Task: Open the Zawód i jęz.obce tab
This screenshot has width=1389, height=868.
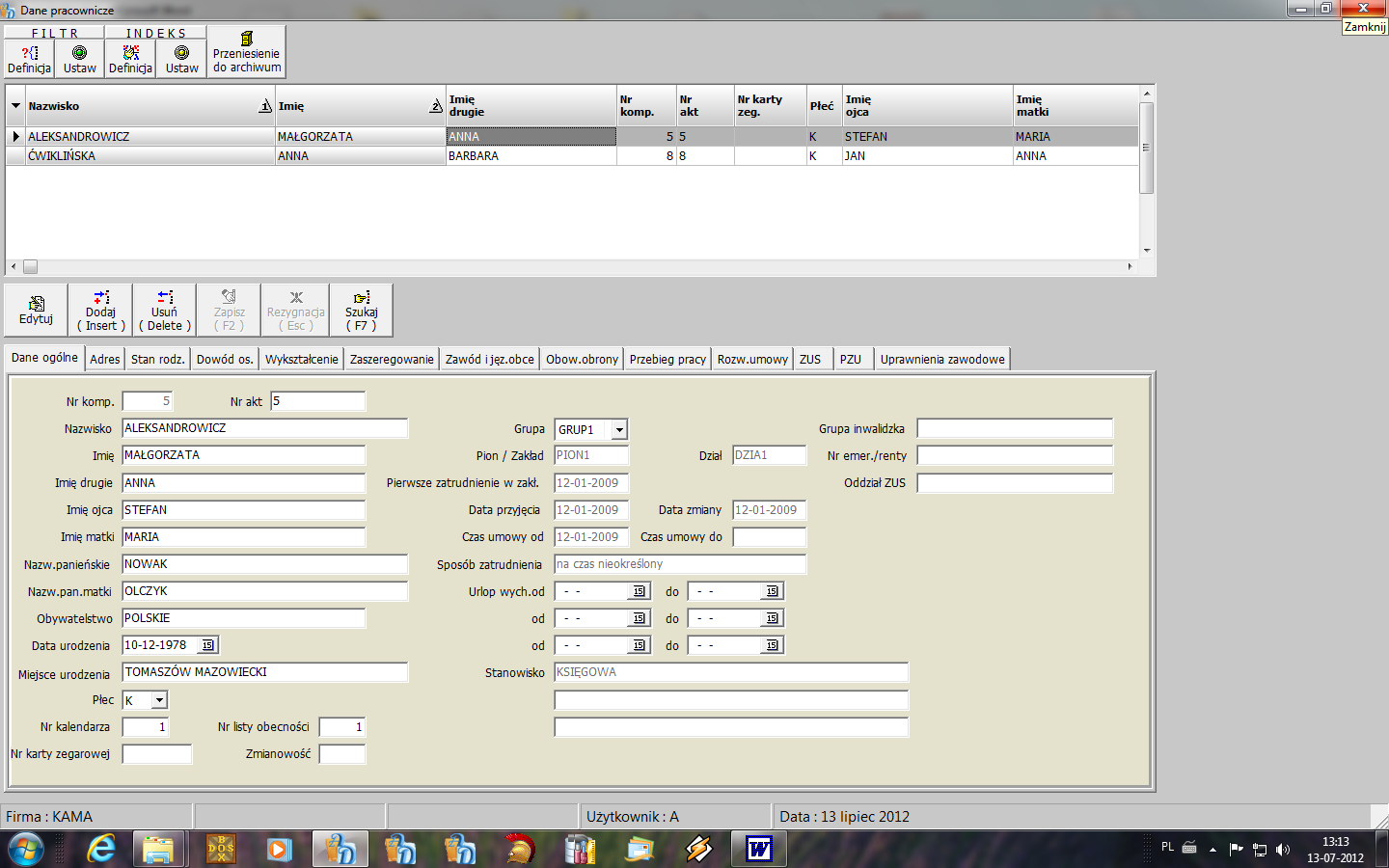Action: coord(490,359)
